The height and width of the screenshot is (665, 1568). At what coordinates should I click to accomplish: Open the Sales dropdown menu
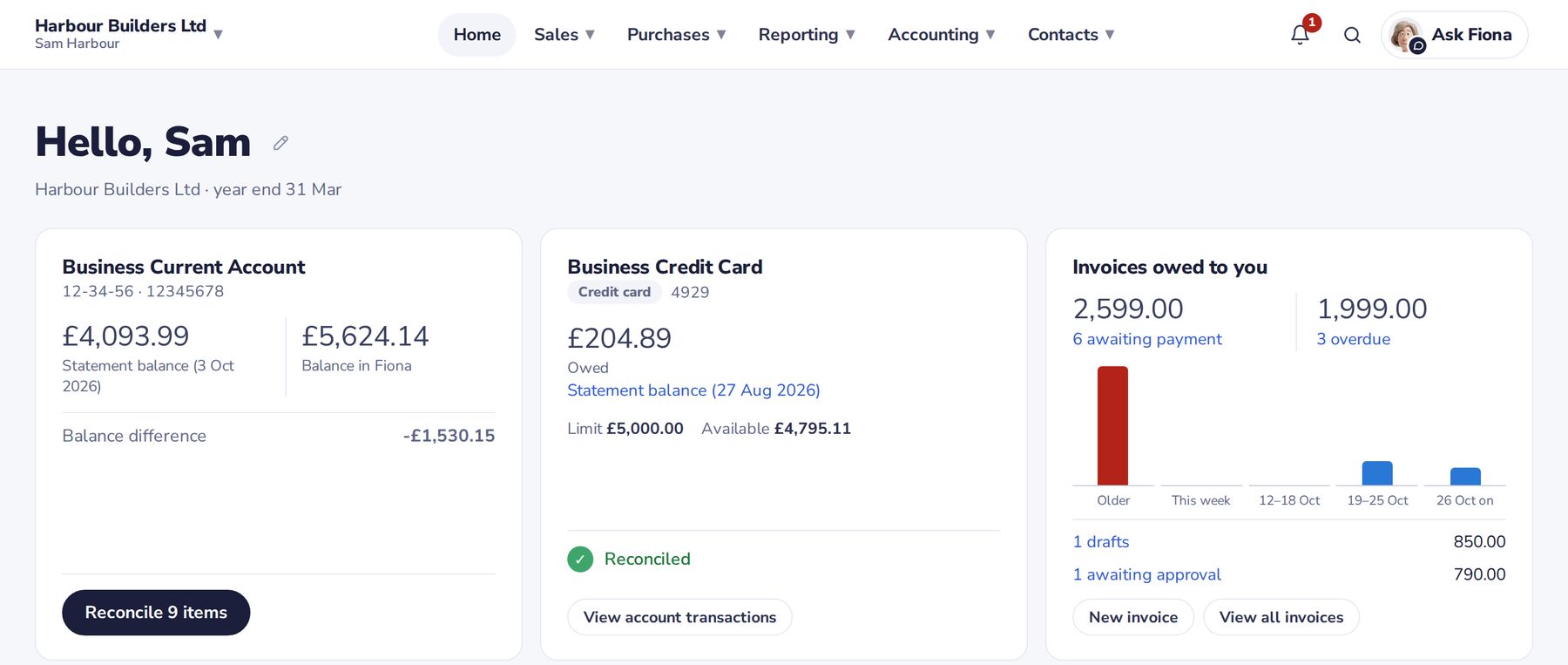(x=564, y=35)
